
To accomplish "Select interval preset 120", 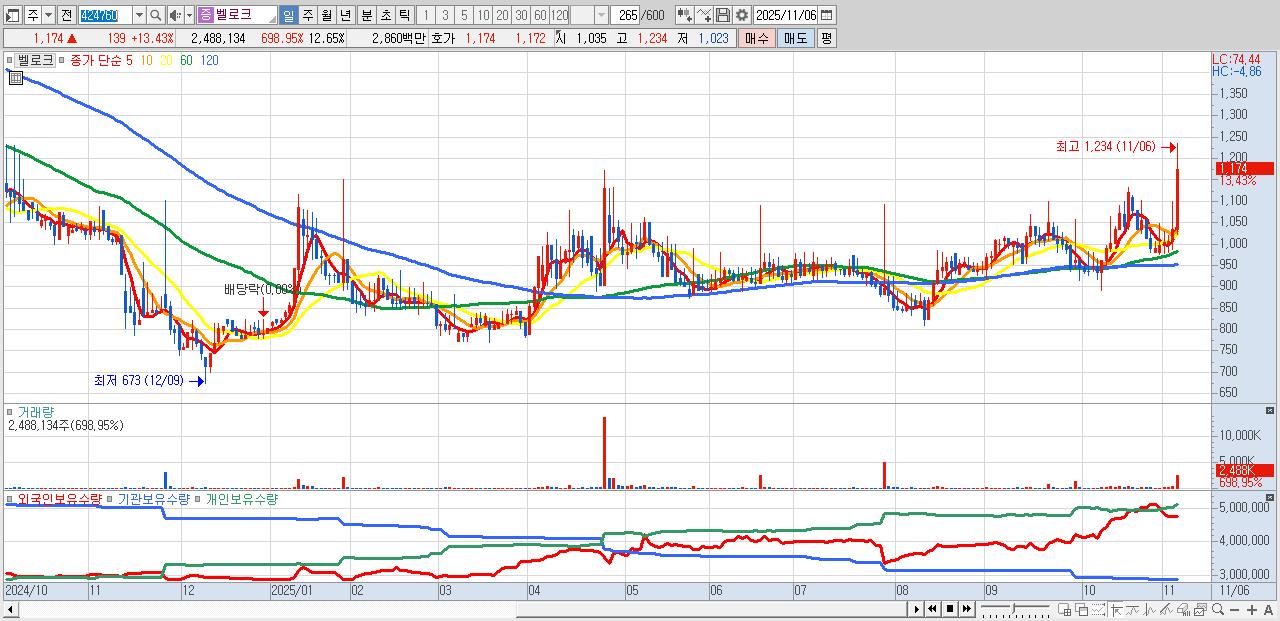I will tap(559, 15).
